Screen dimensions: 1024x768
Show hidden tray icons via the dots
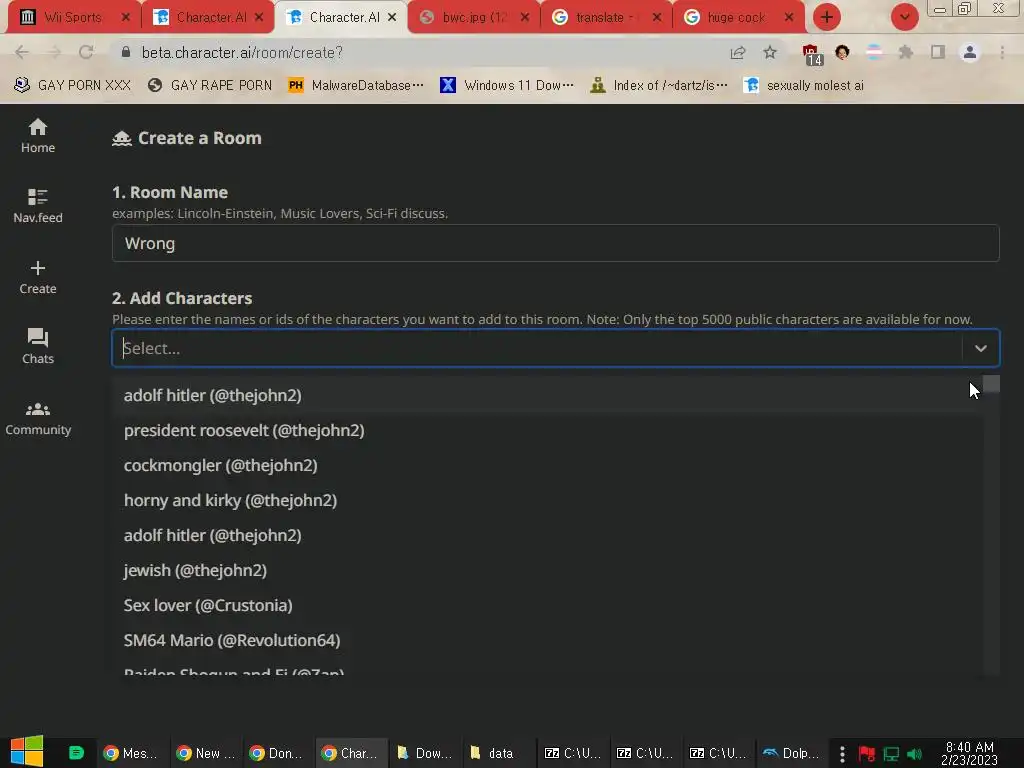pyautogui.click(x=842, y=754)
